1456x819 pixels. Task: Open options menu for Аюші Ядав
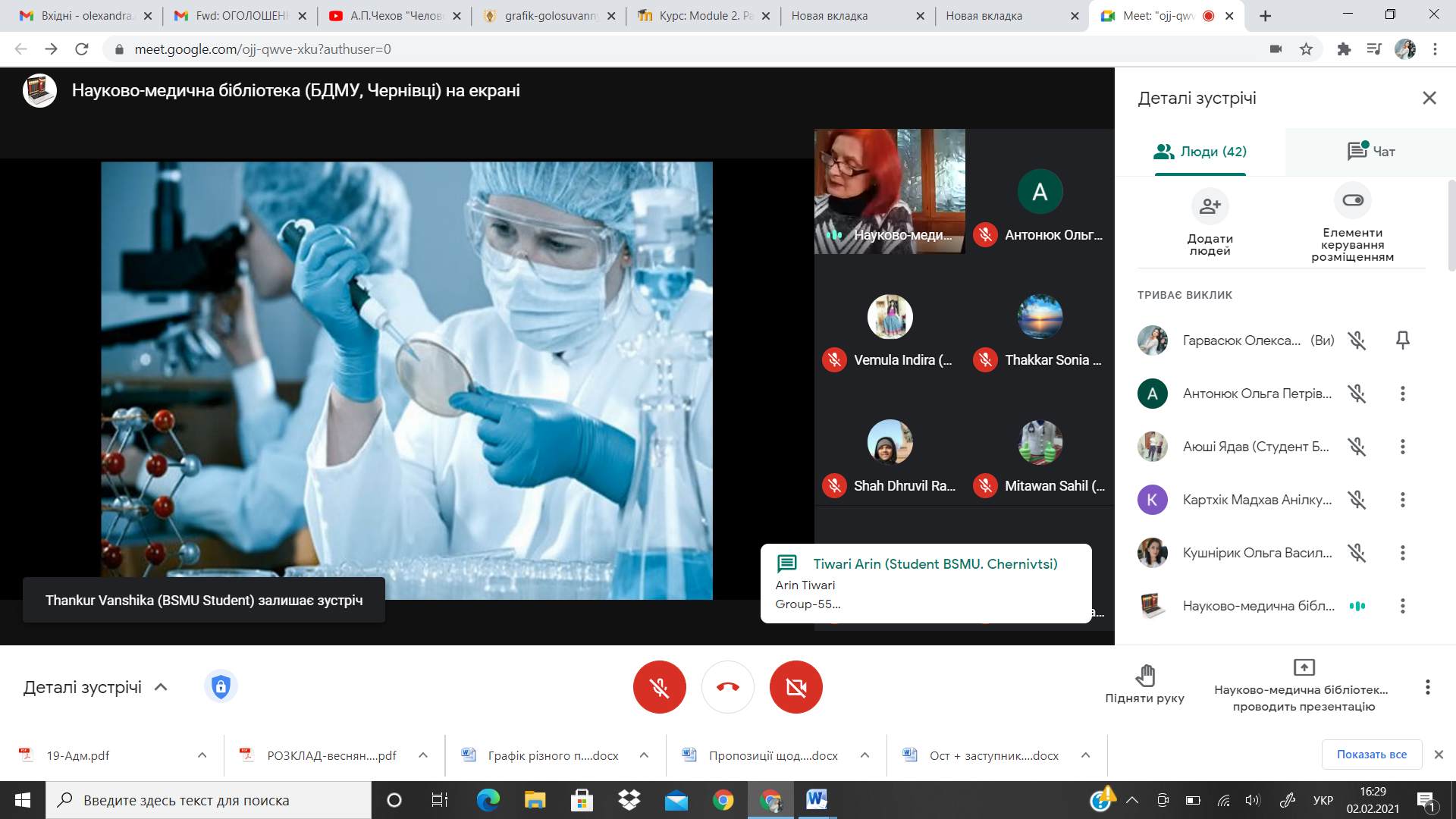tap(1402, 447)
